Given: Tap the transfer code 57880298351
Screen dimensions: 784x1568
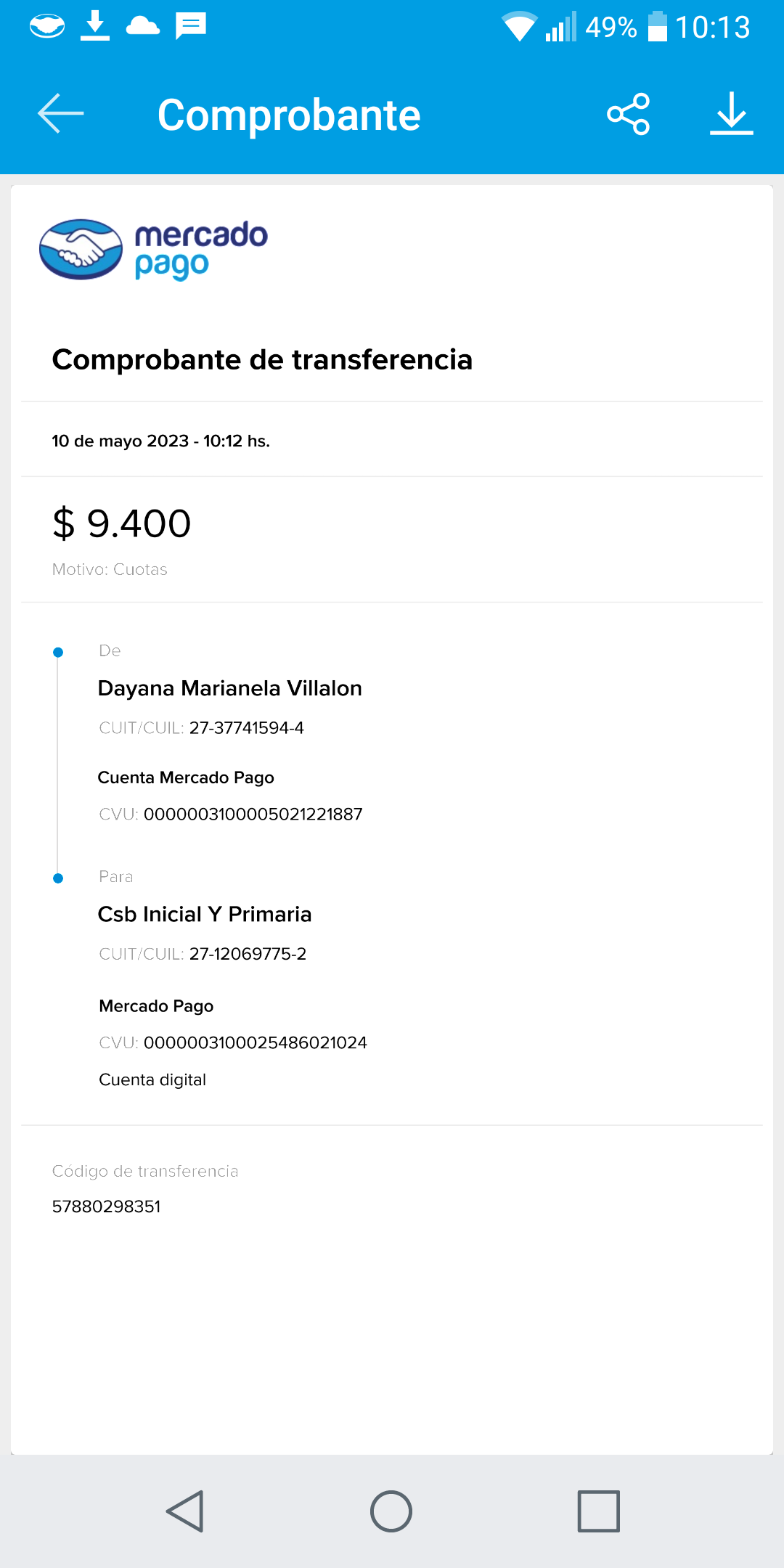Looking at the screenshot, I should coord(107,1206).
